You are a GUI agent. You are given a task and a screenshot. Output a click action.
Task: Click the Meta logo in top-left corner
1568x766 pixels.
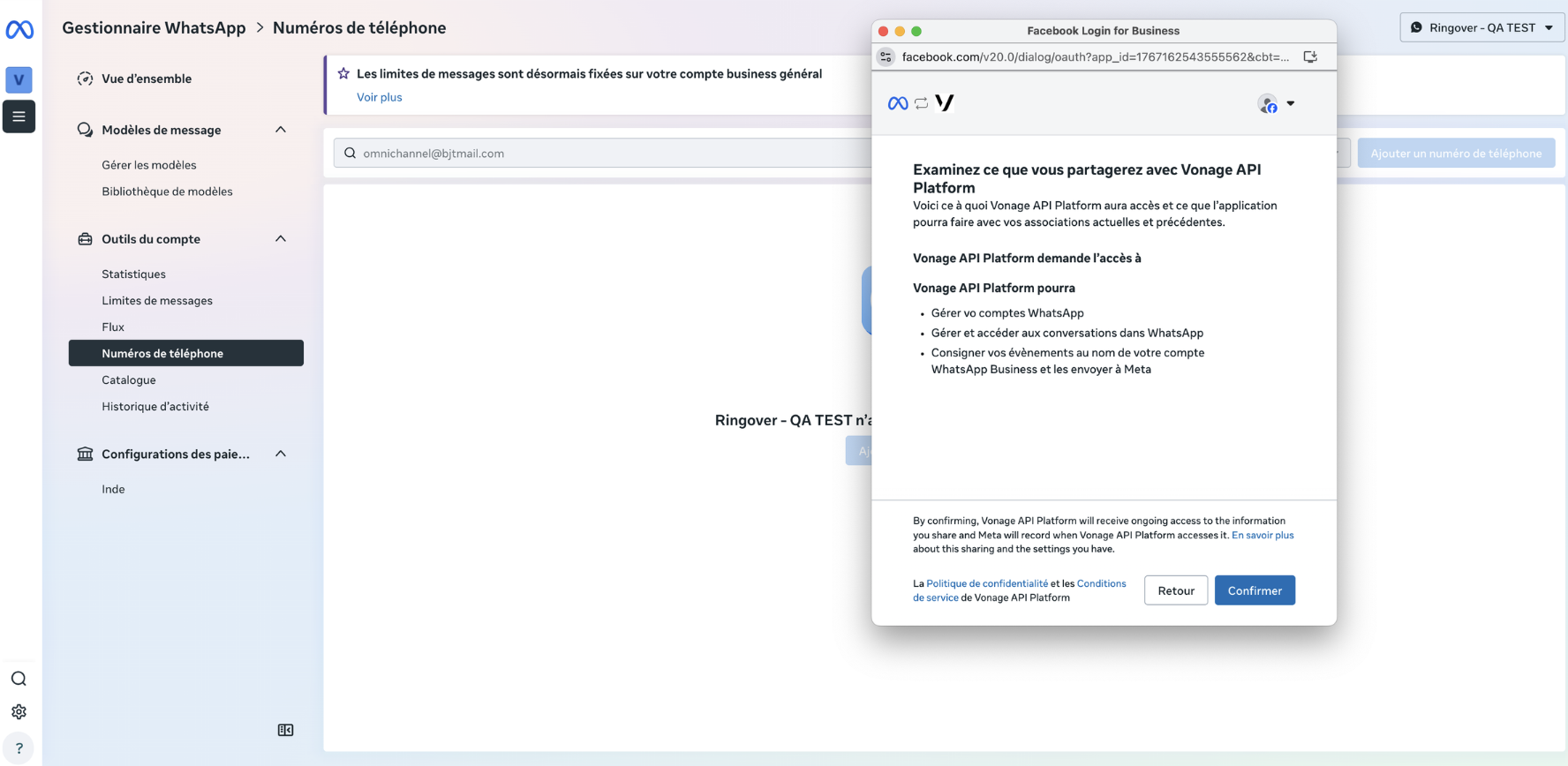pyautogui.click(x=19, y=30)
